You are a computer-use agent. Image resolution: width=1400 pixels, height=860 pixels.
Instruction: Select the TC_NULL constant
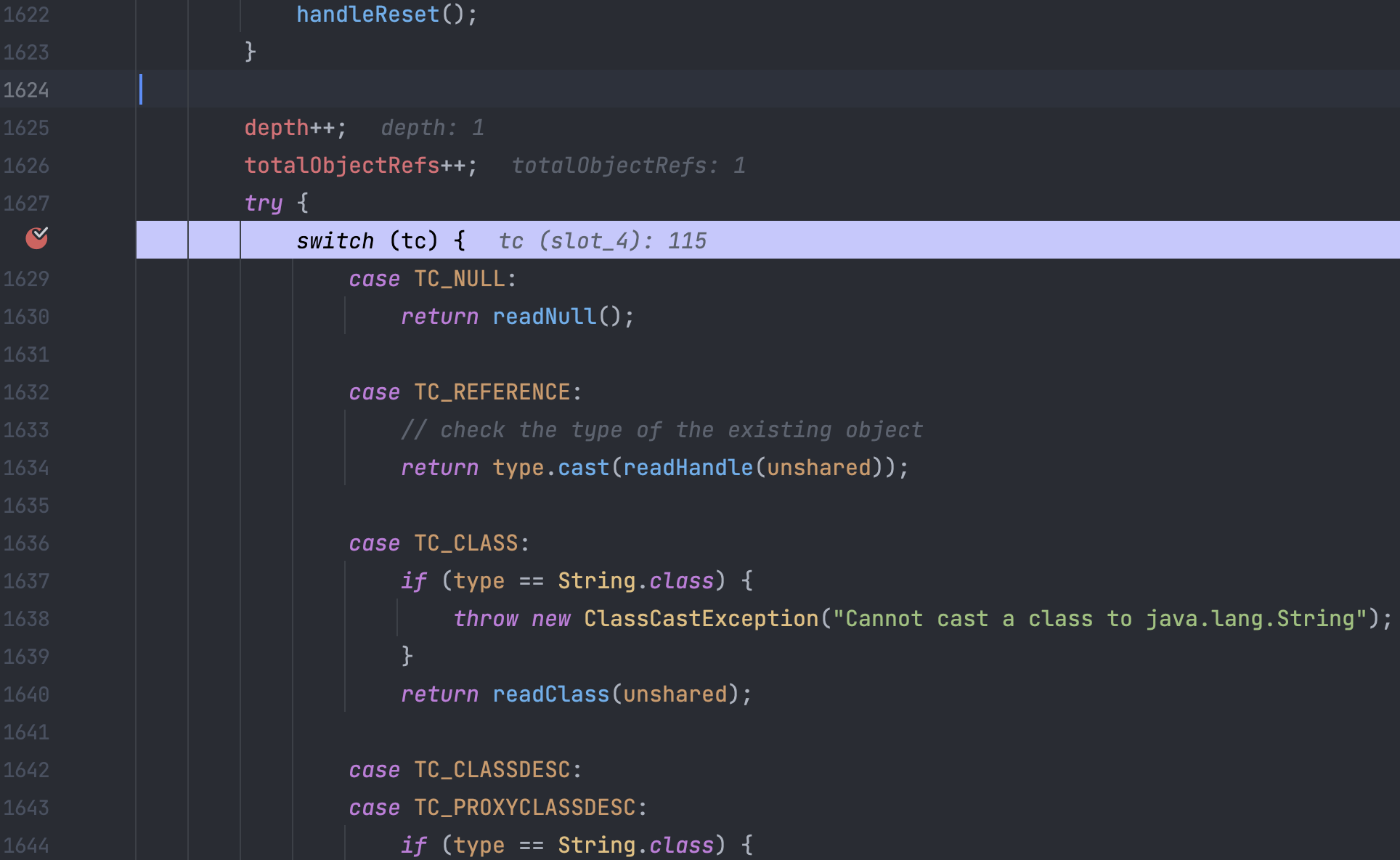coord(460,279)
